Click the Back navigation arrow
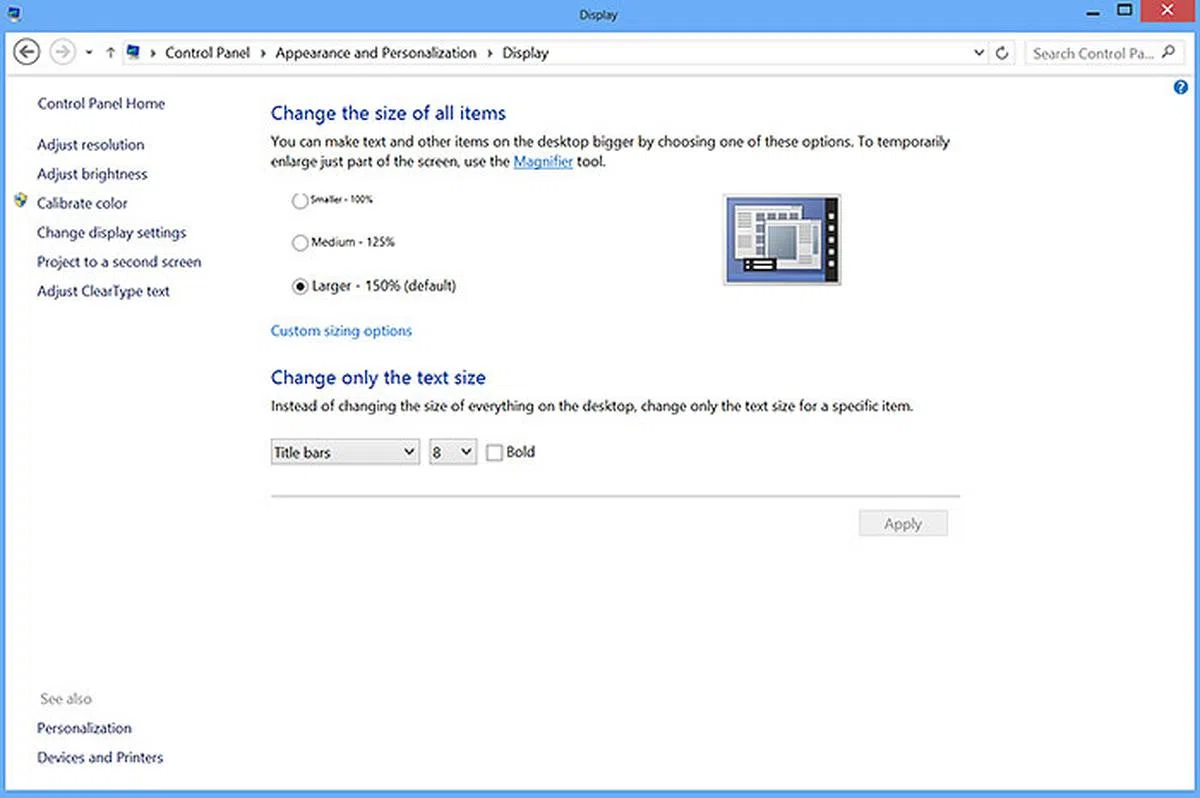Image resolution: width=1200 pixels, height=798 pixels. click(28, 53)
